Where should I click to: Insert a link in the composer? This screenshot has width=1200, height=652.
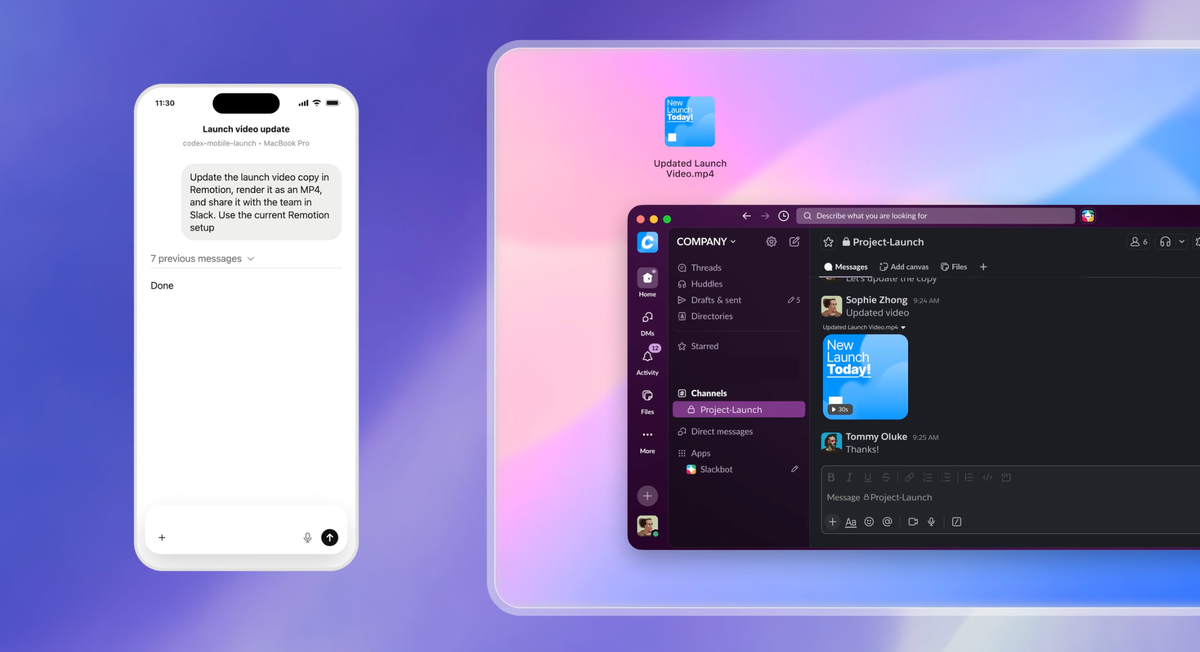[909, 478]
